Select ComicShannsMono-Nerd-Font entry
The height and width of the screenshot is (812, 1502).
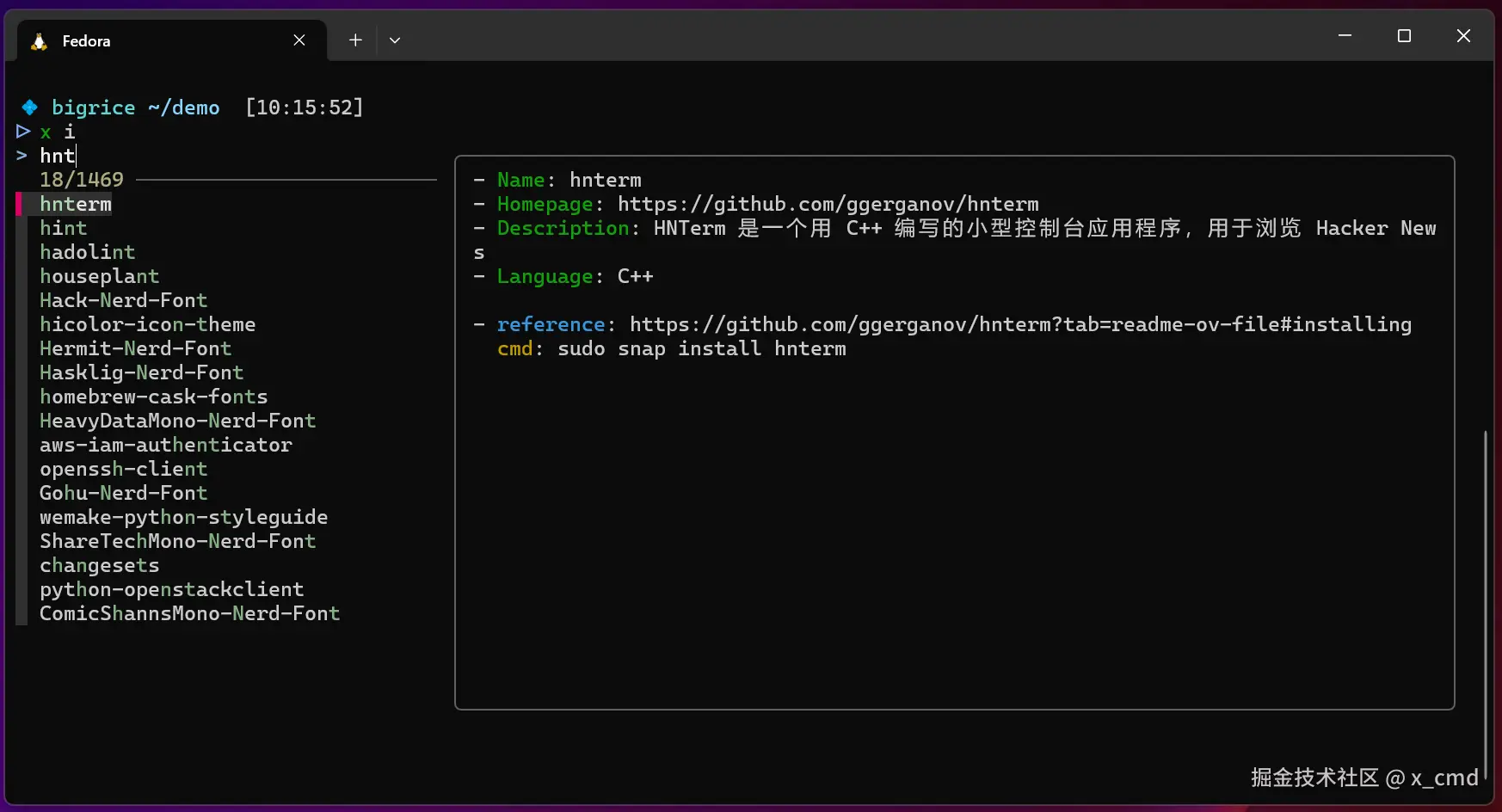(189, 613)
